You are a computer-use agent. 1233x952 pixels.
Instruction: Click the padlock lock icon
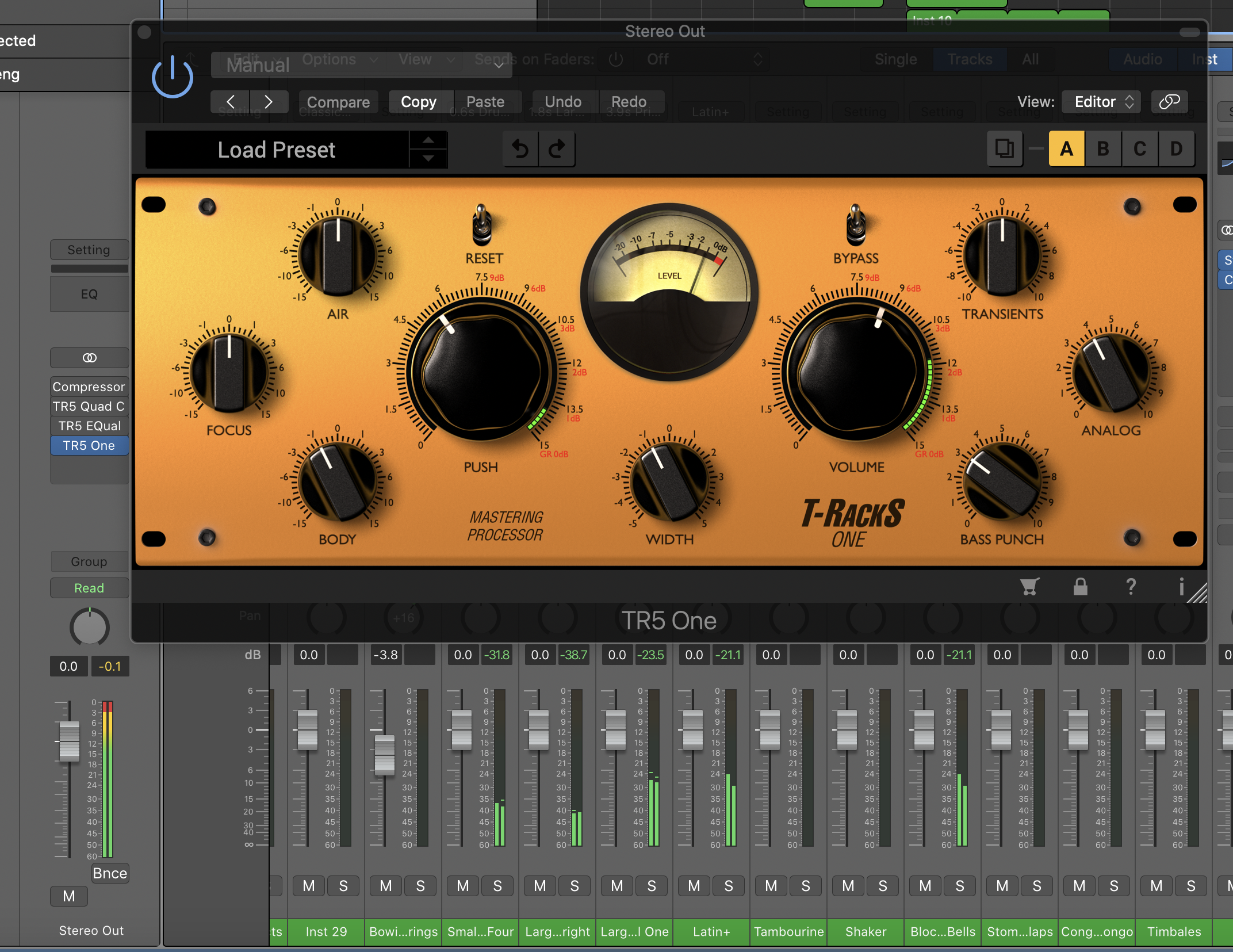click(x=1080, y=586)
